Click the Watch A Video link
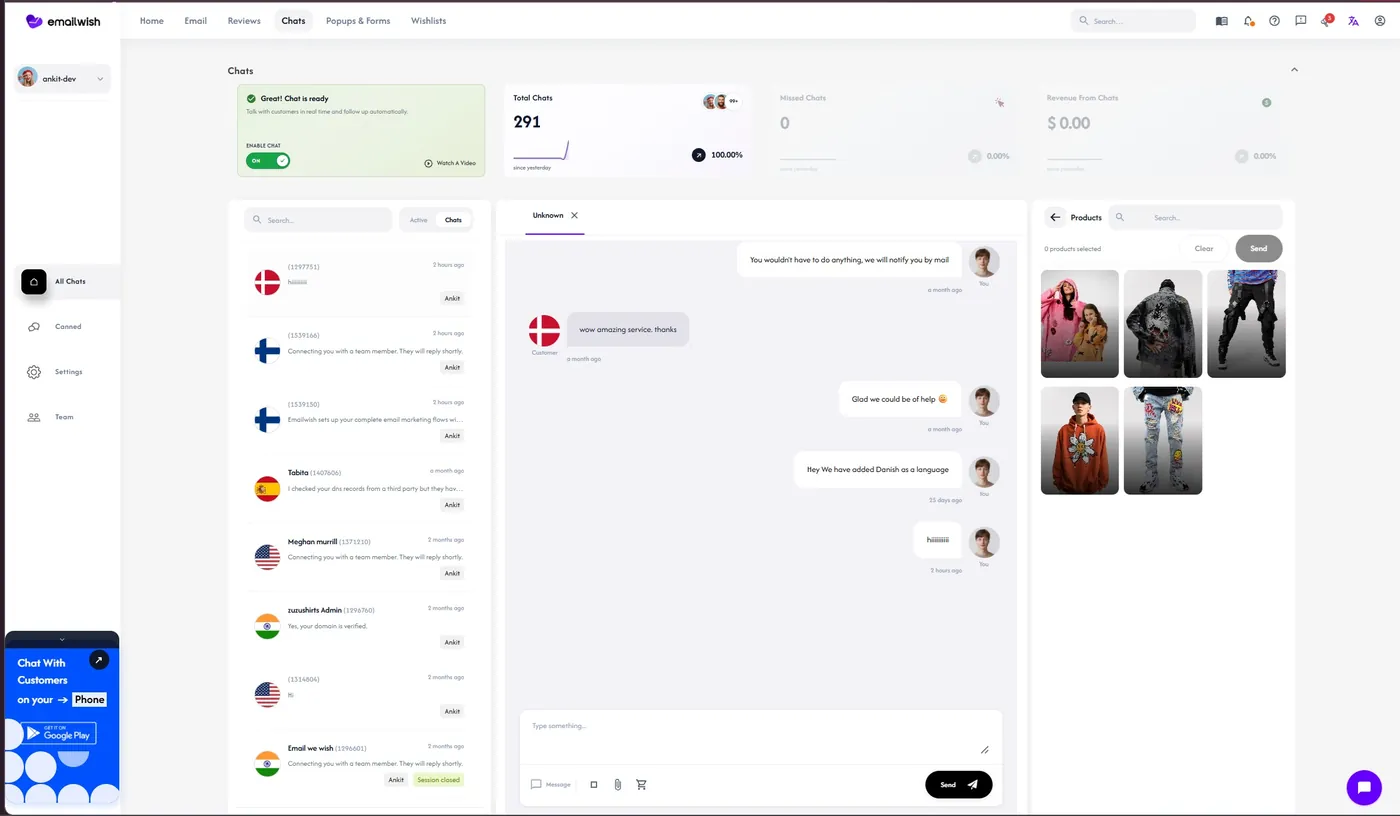 [450, 163]
